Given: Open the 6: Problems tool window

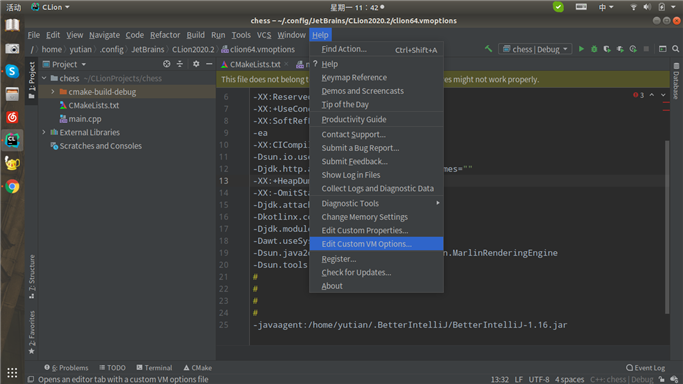Looking at the screenshot, I should pos(66,367).
